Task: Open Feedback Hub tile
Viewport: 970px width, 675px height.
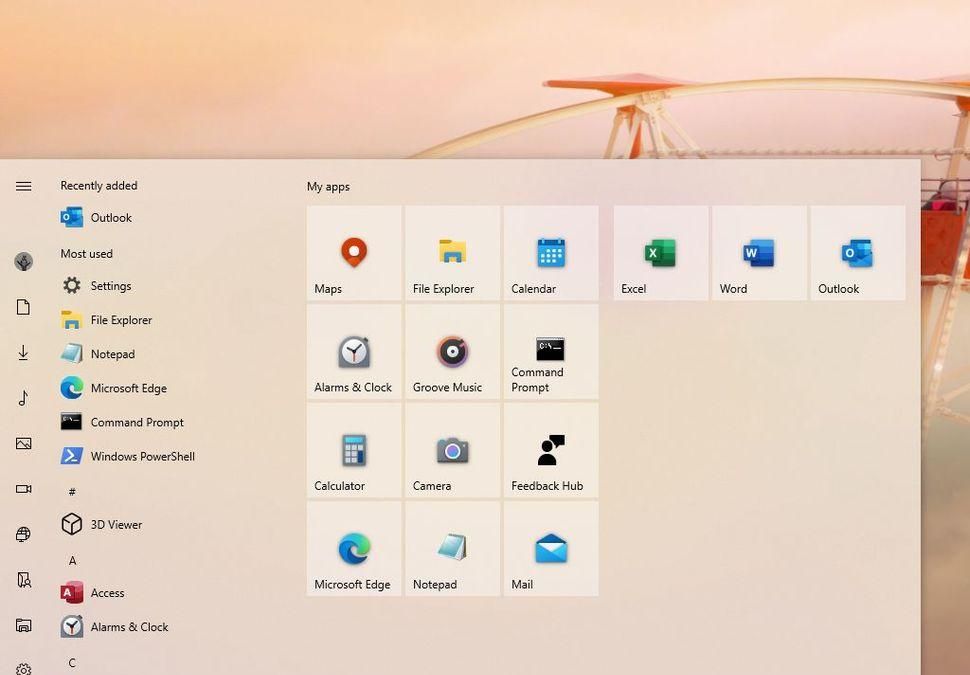Action: 549,450
